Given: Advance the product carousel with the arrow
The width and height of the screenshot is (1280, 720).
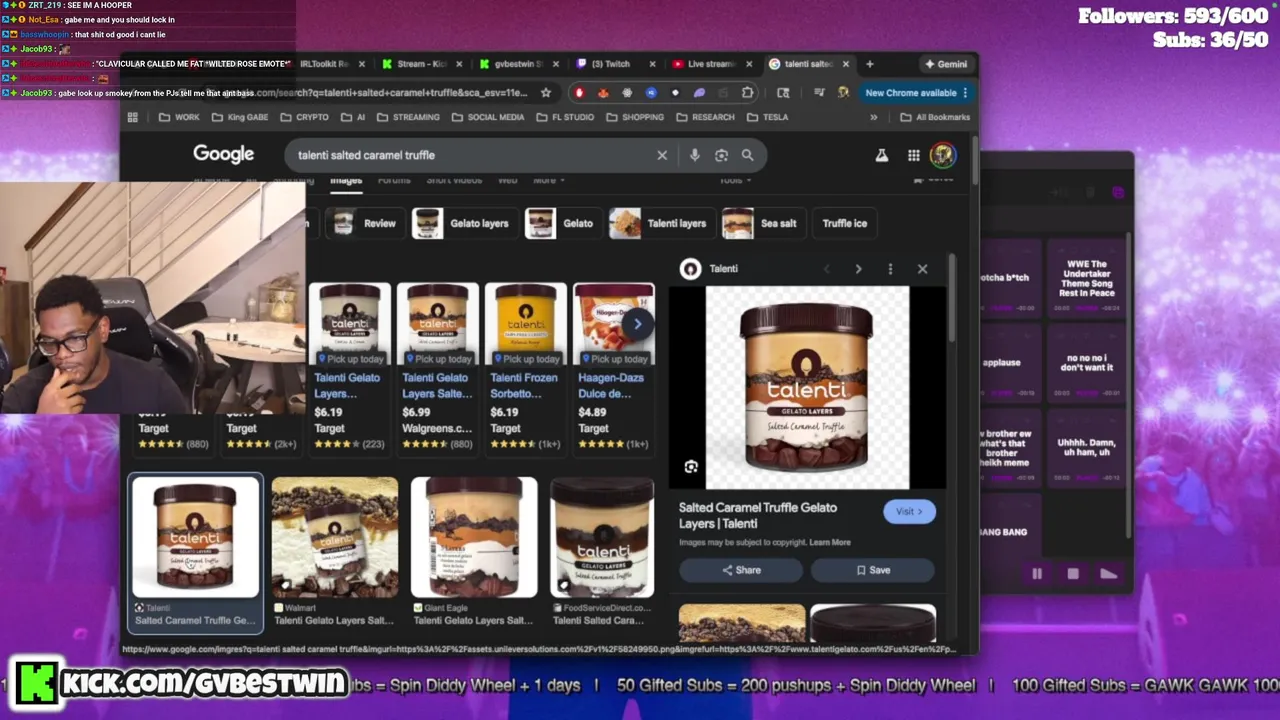Looking at the screenshot, I should [x=637, y=323].
